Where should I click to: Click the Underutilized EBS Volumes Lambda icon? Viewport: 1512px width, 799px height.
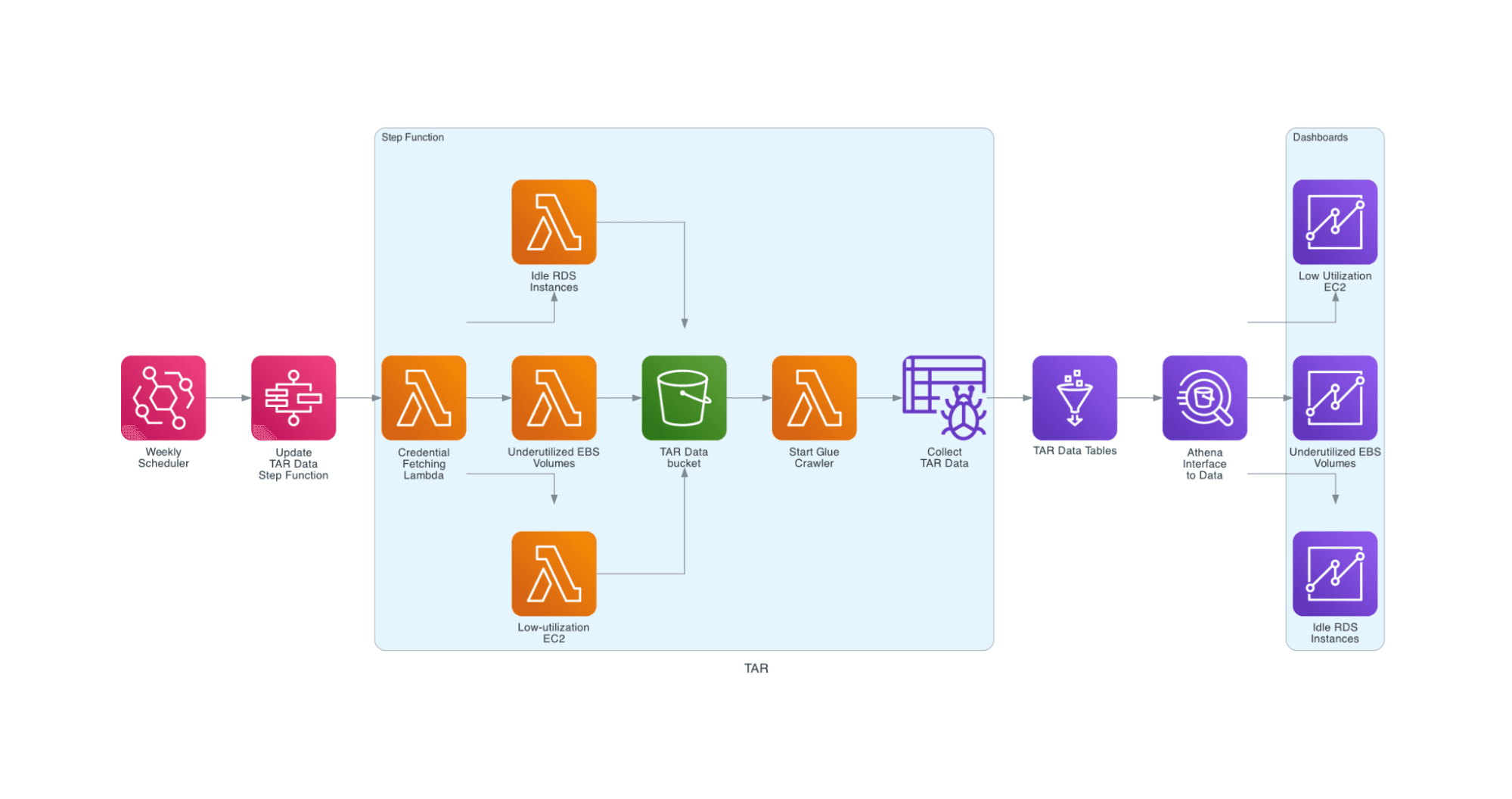(x=554, y=398)
